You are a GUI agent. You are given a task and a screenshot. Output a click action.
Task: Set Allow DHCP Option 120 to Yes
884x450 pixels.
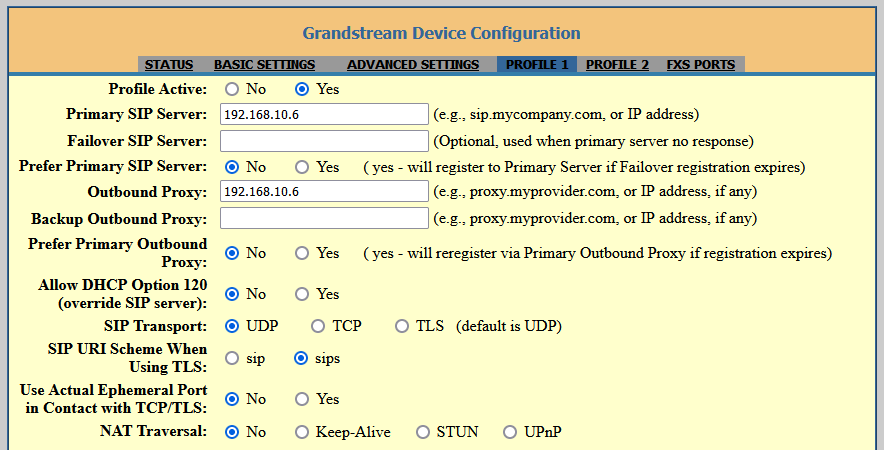pyautogui.click(x=302, y=294)
